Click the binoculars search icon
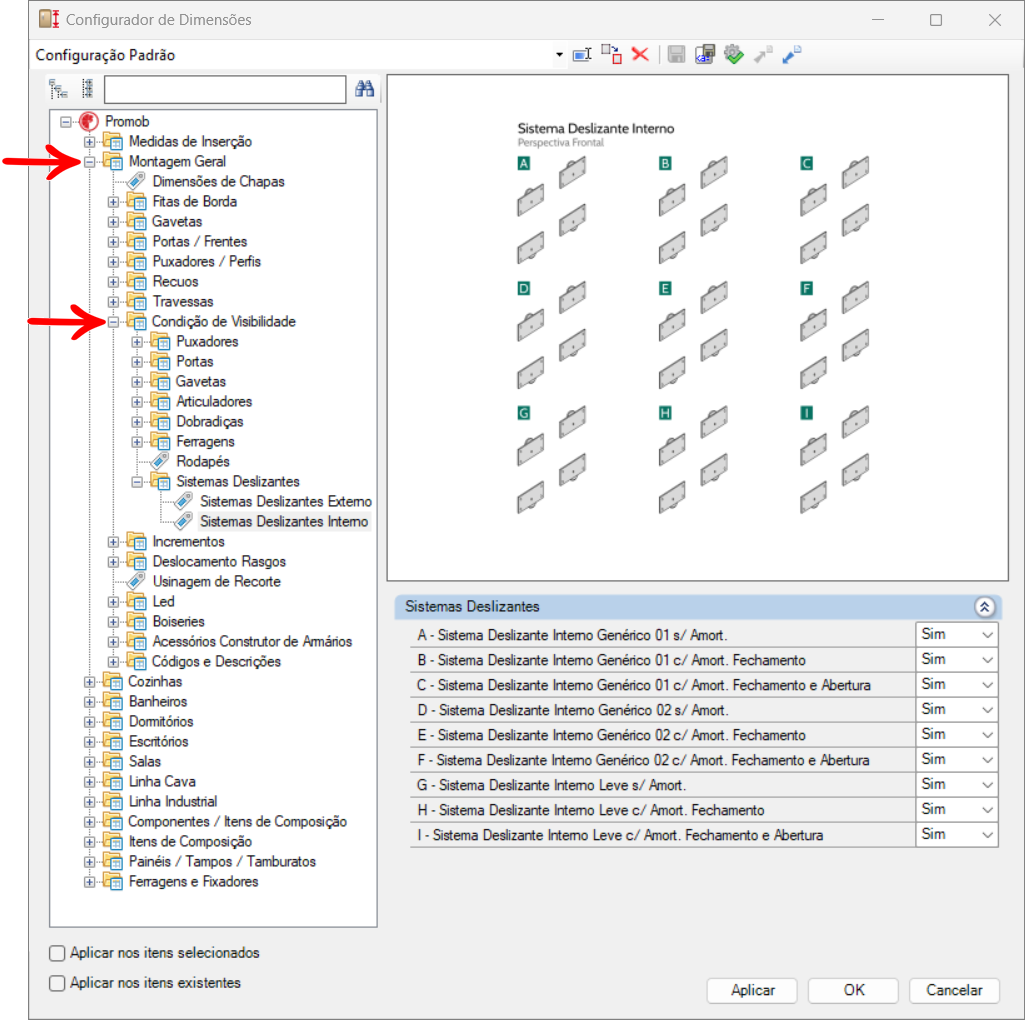 pyautogui.click(x=365, y=89)
